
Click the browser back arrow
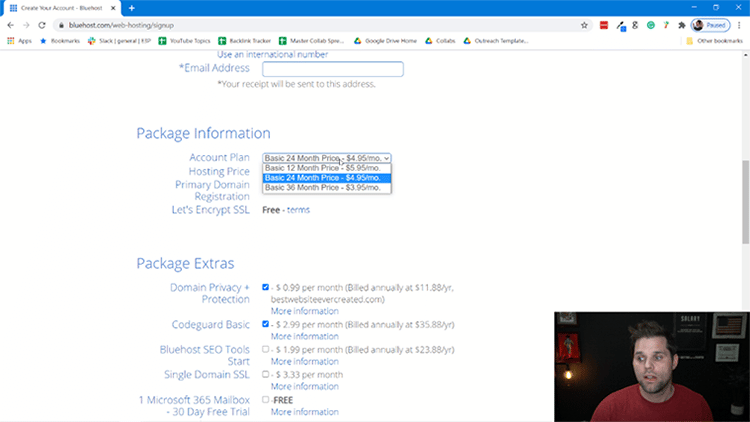pyautogui.click(x=10, y=25)
